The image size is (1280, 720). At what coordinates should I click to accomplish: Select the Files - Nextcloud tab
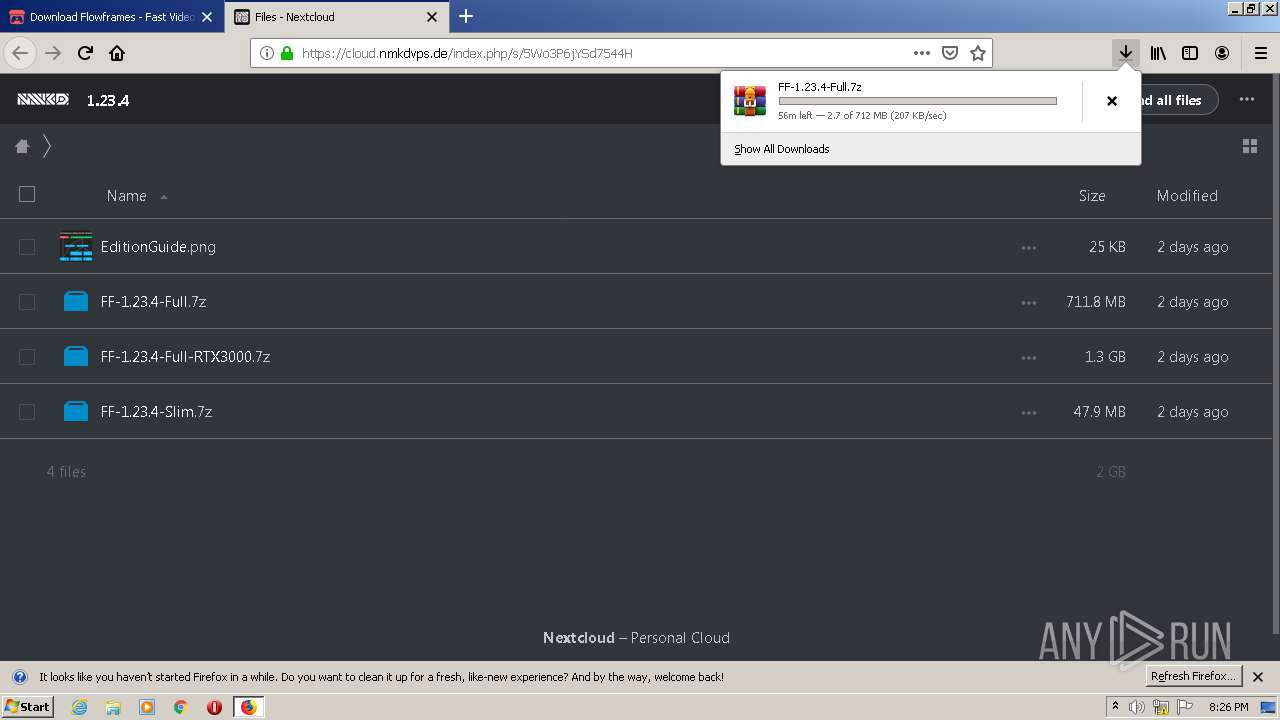(335, 17)
